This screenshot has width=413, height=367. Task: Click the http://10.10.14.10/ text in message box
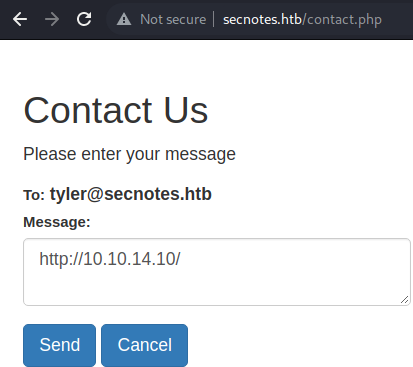pyautogui.click(x=110, y=259)
